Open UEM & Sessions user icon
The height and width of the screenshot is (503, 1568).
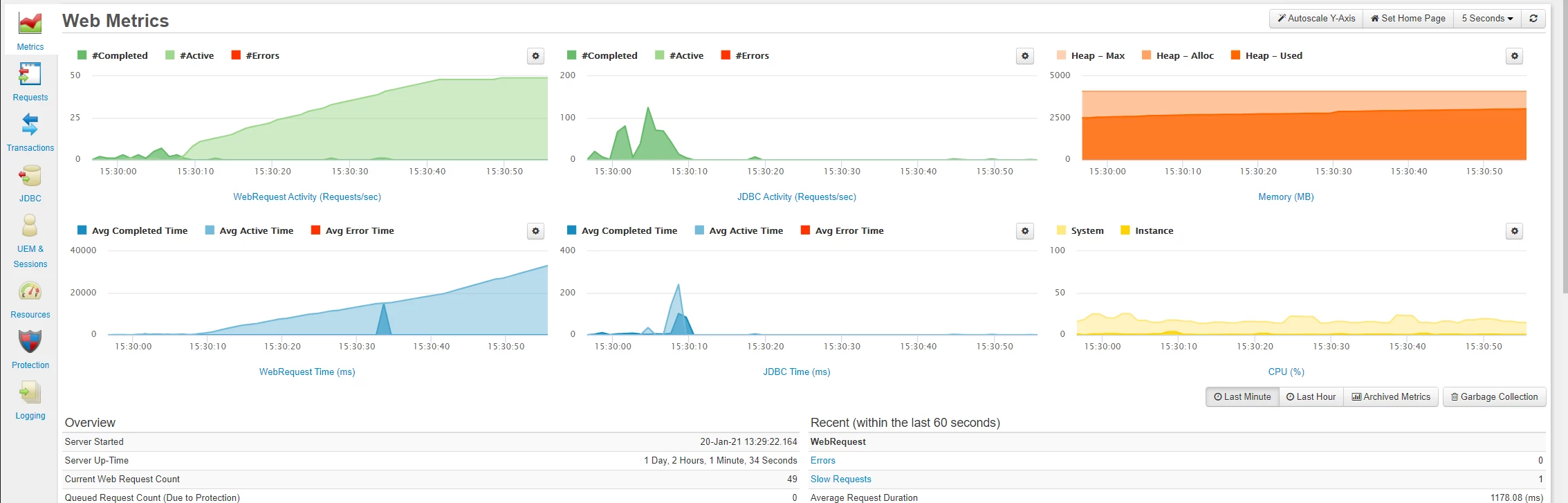(x=30, y=226)
